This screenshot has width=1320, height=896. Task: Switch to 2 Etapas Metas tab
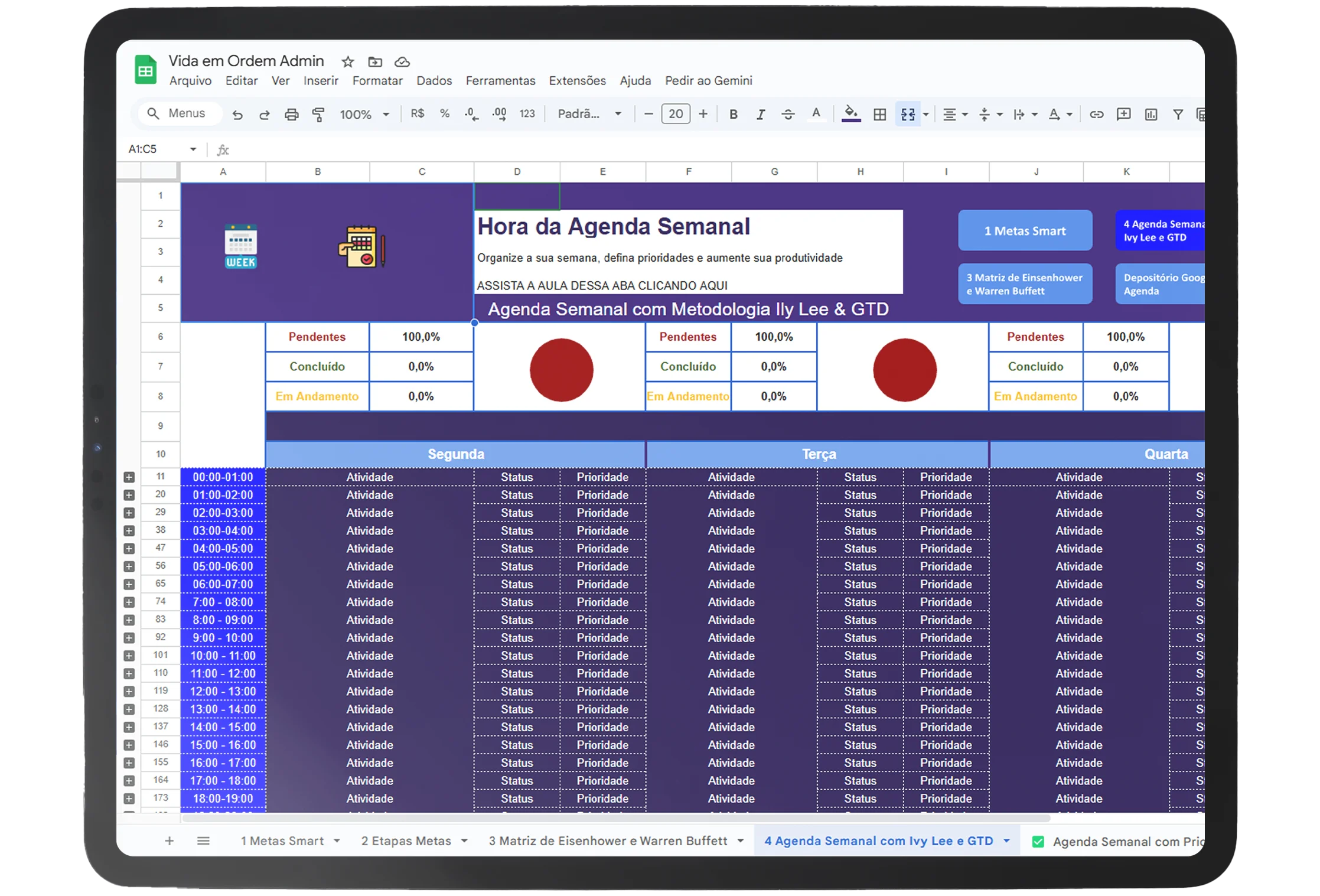tap(406, 841)
